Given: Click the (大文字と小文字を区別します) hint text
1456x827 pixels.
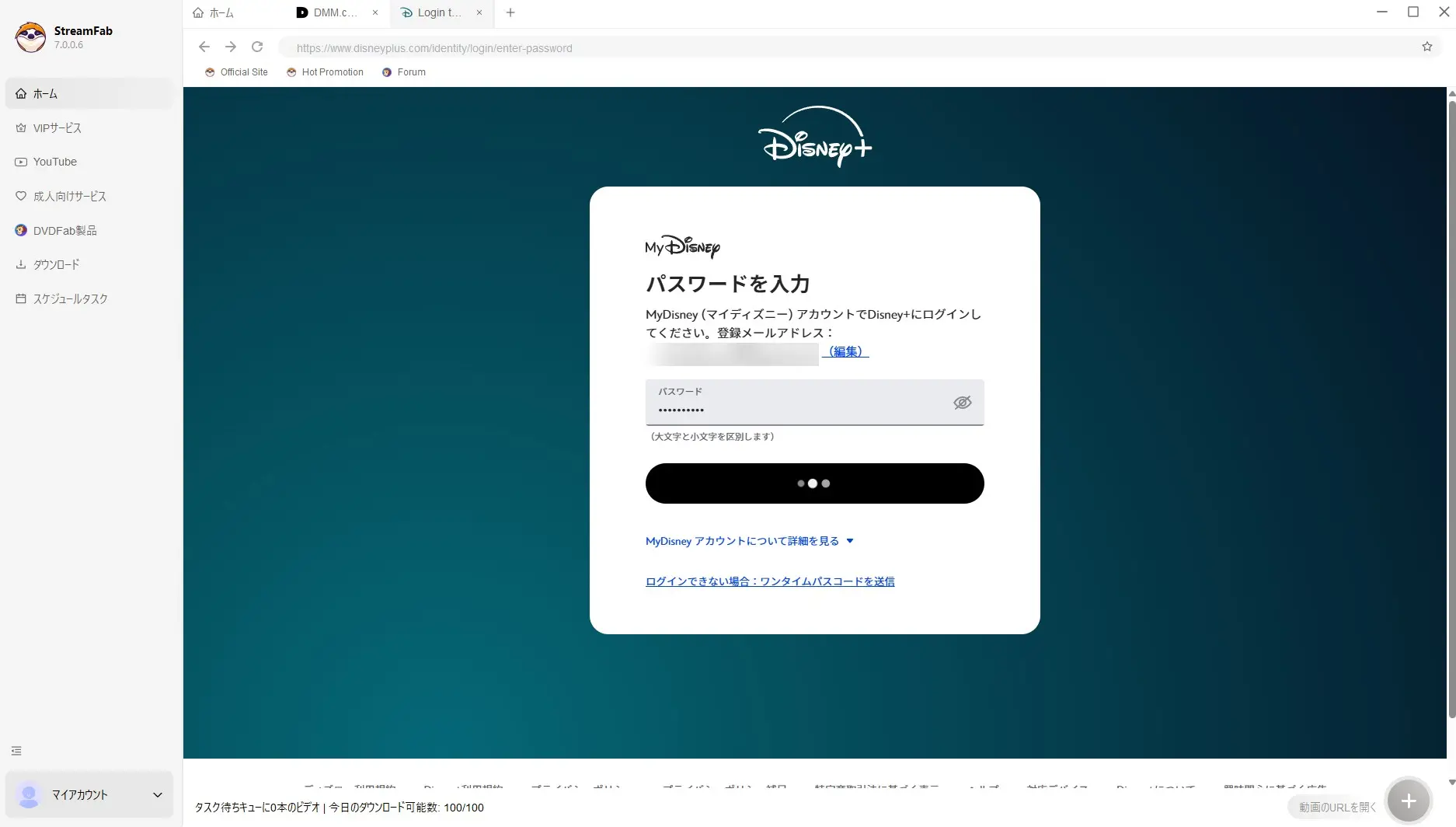Looking at the screenshot, I should point(712,437).
